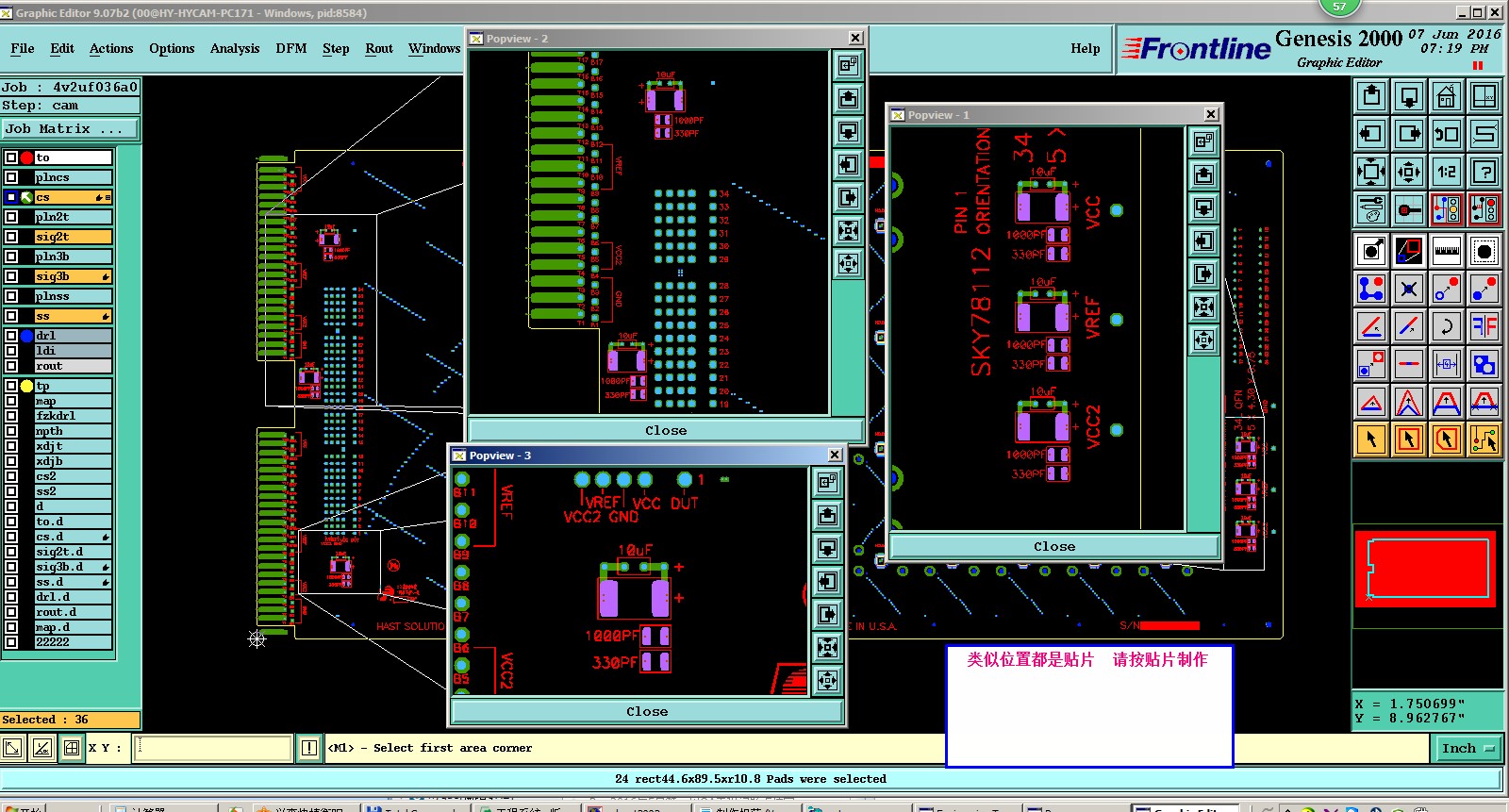1509x812 pixels.
Task: Toggle the 'sig2t' layer checkbox
Action: click(x=11, y=237)
